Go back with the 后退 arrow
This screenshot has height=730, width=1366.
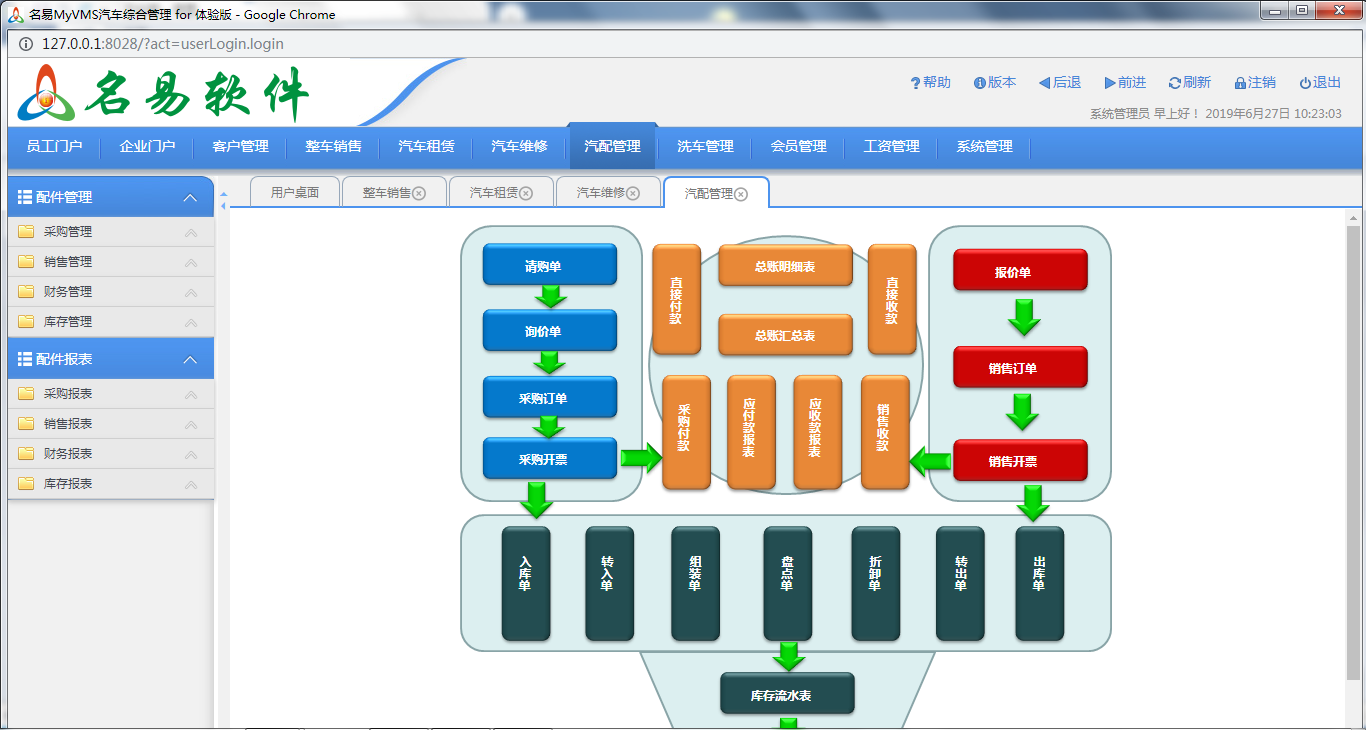[x=1044, y=83]
